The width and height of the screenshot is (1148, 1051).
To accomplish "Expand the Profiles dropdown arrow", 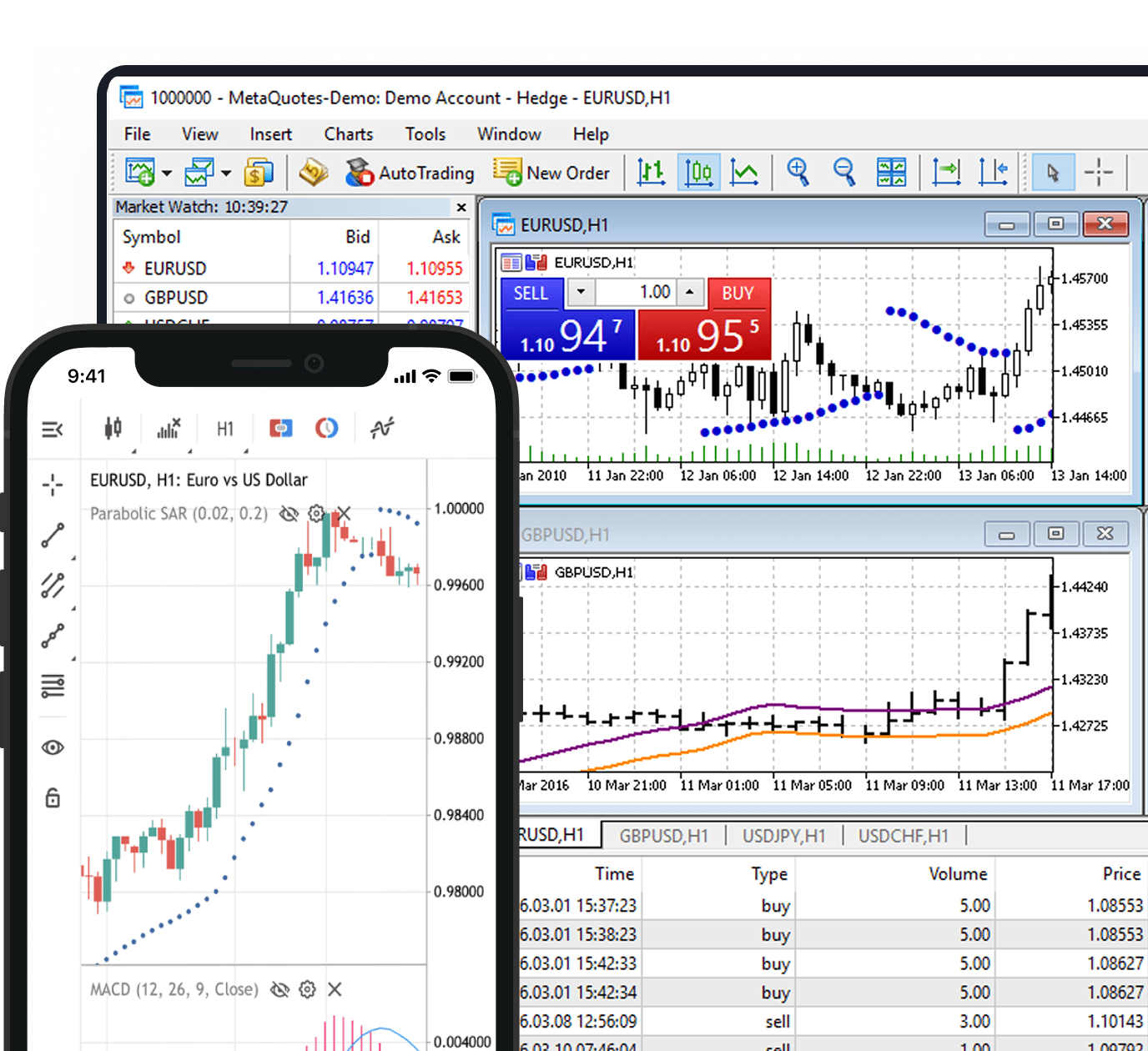I will coord(225,173).
